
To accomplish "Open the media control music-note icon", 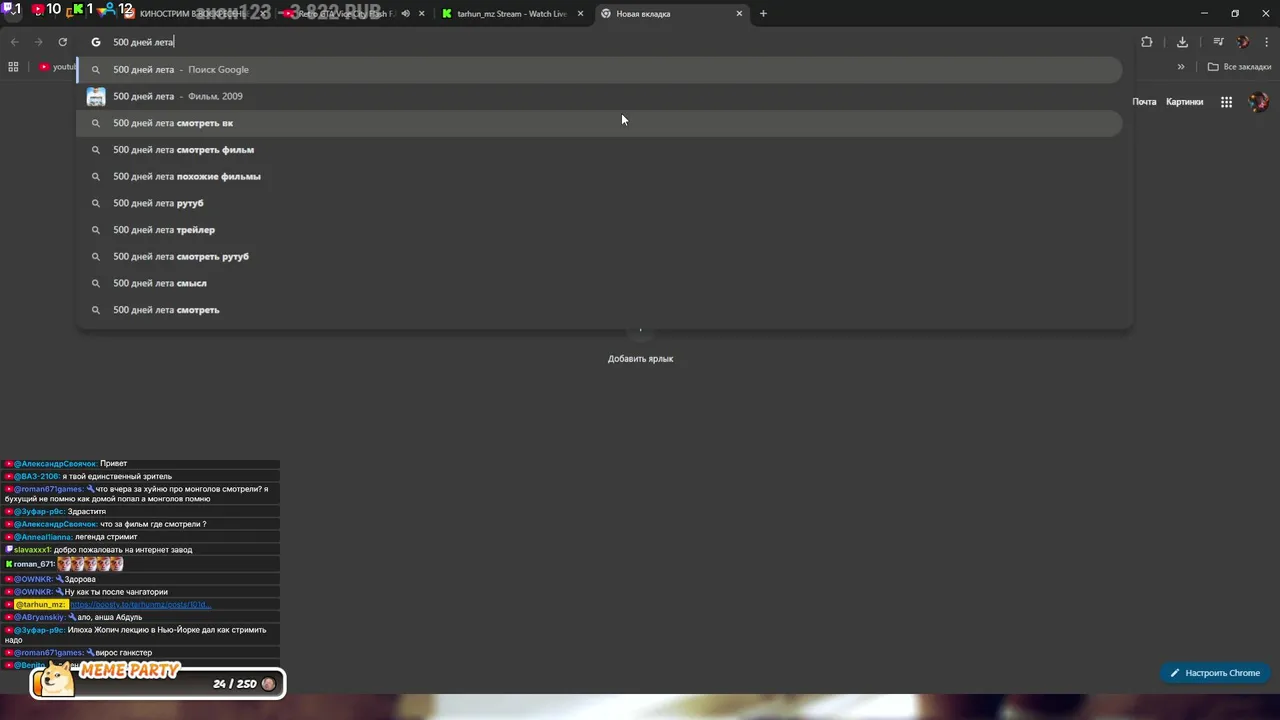I will click(x=1218, y=42).
